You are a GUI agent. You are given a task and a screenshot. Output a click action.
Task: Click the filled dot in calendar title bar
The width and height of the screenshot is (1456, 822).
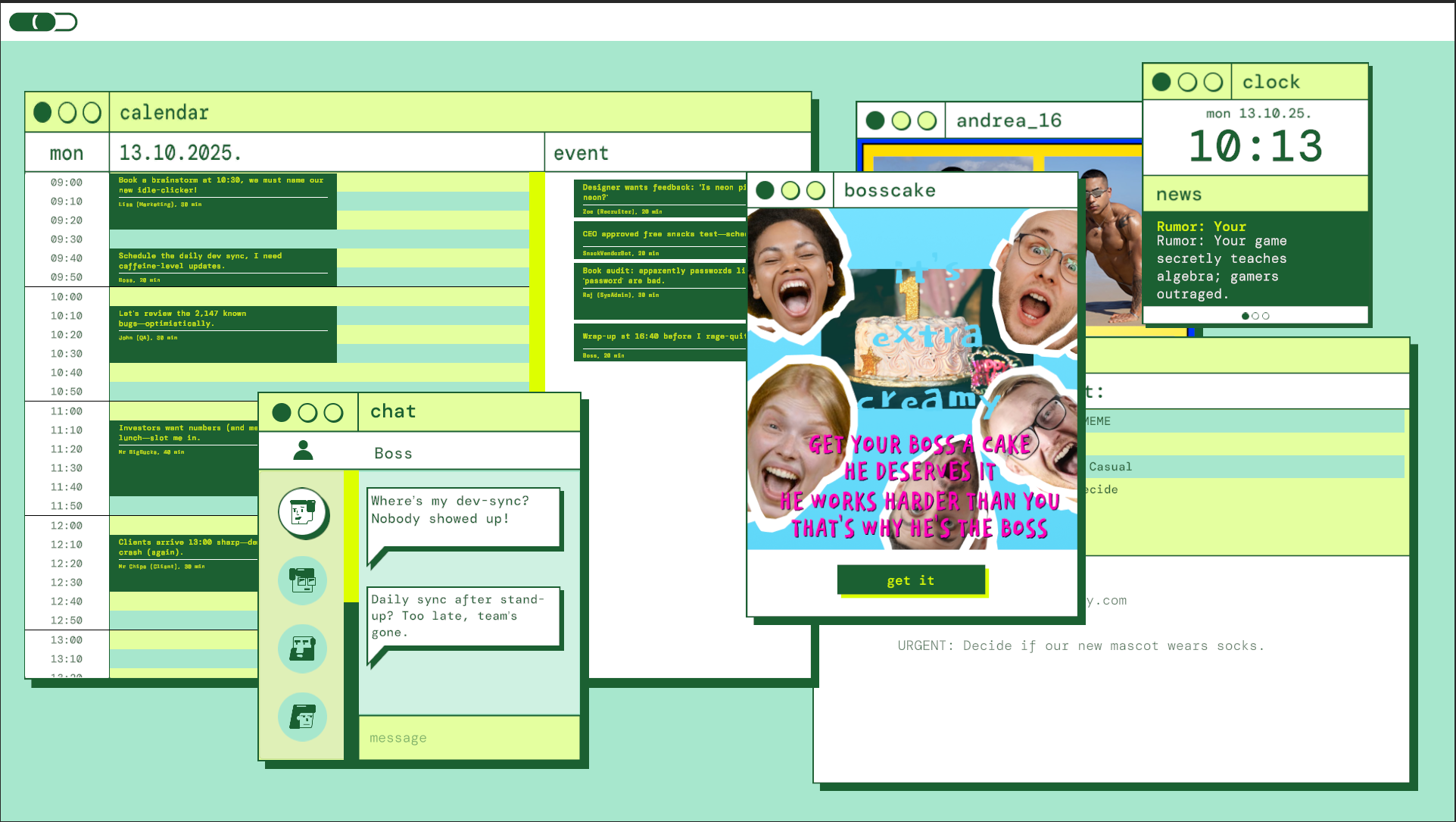43,113
